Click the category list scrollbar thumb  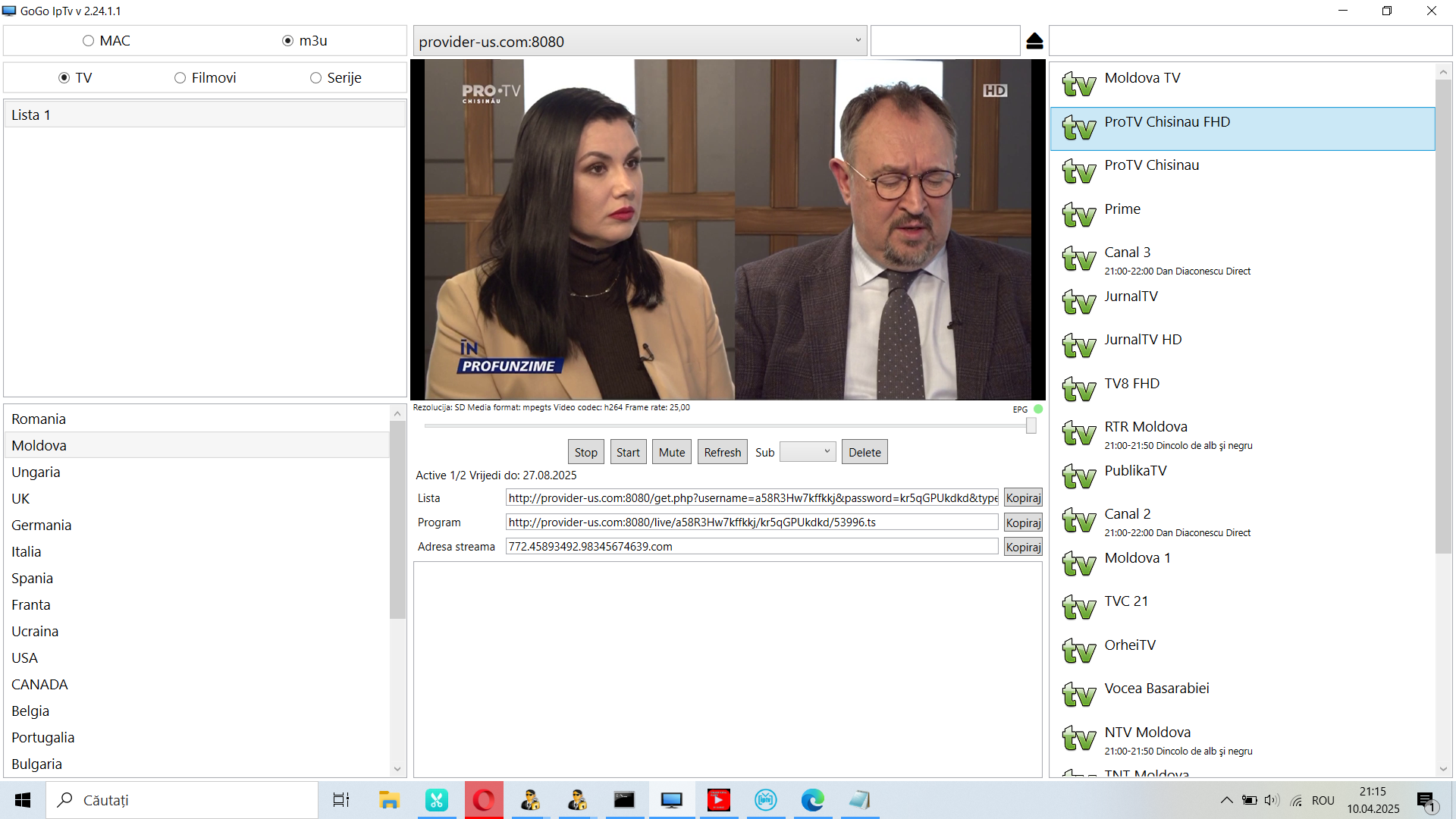(x=397, y=520)
